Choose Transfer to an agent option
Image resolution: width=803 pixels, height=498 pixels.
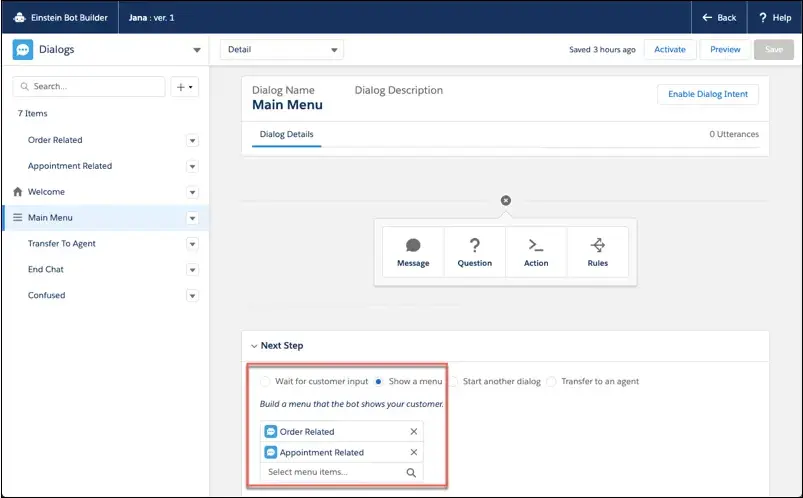[551, 381]
